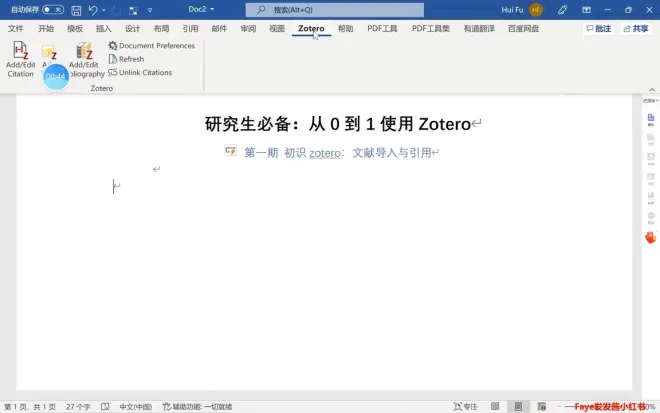Open the 审阅 (Review) tab

248,29
